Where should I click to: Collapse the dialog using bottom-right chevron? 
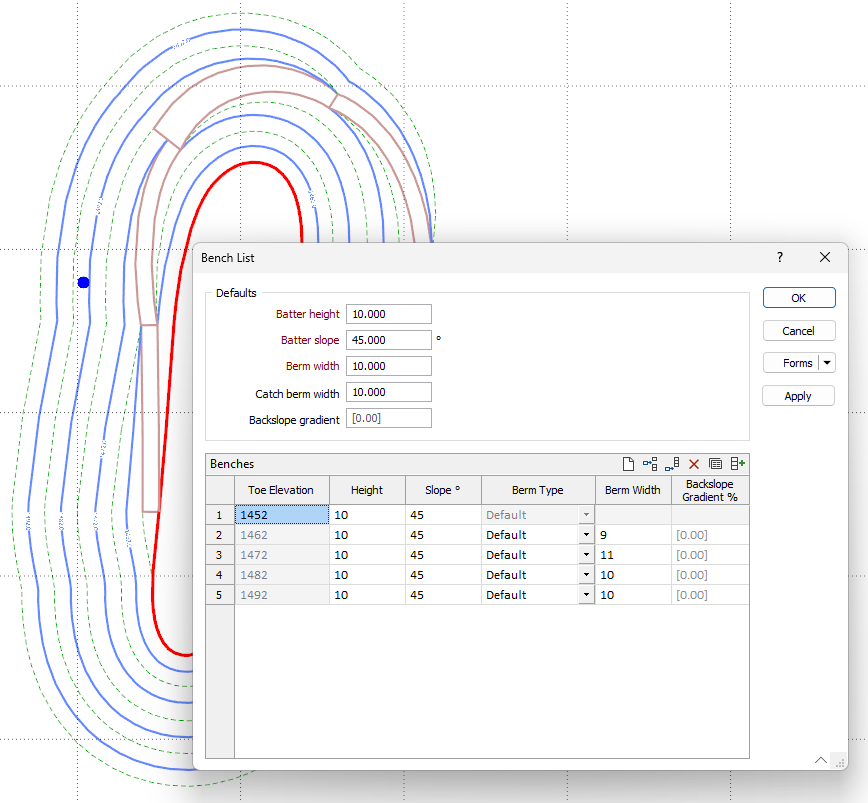click(x=821, y=760)
